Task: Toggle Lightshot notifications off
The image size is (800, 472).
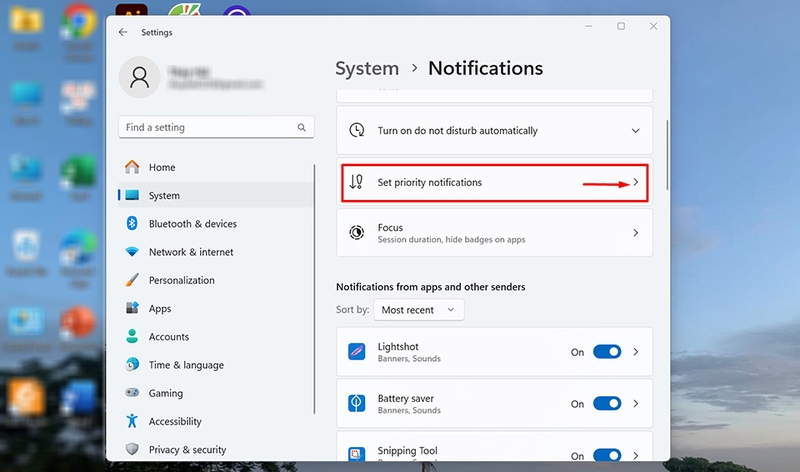Action: tap(607, 352)
